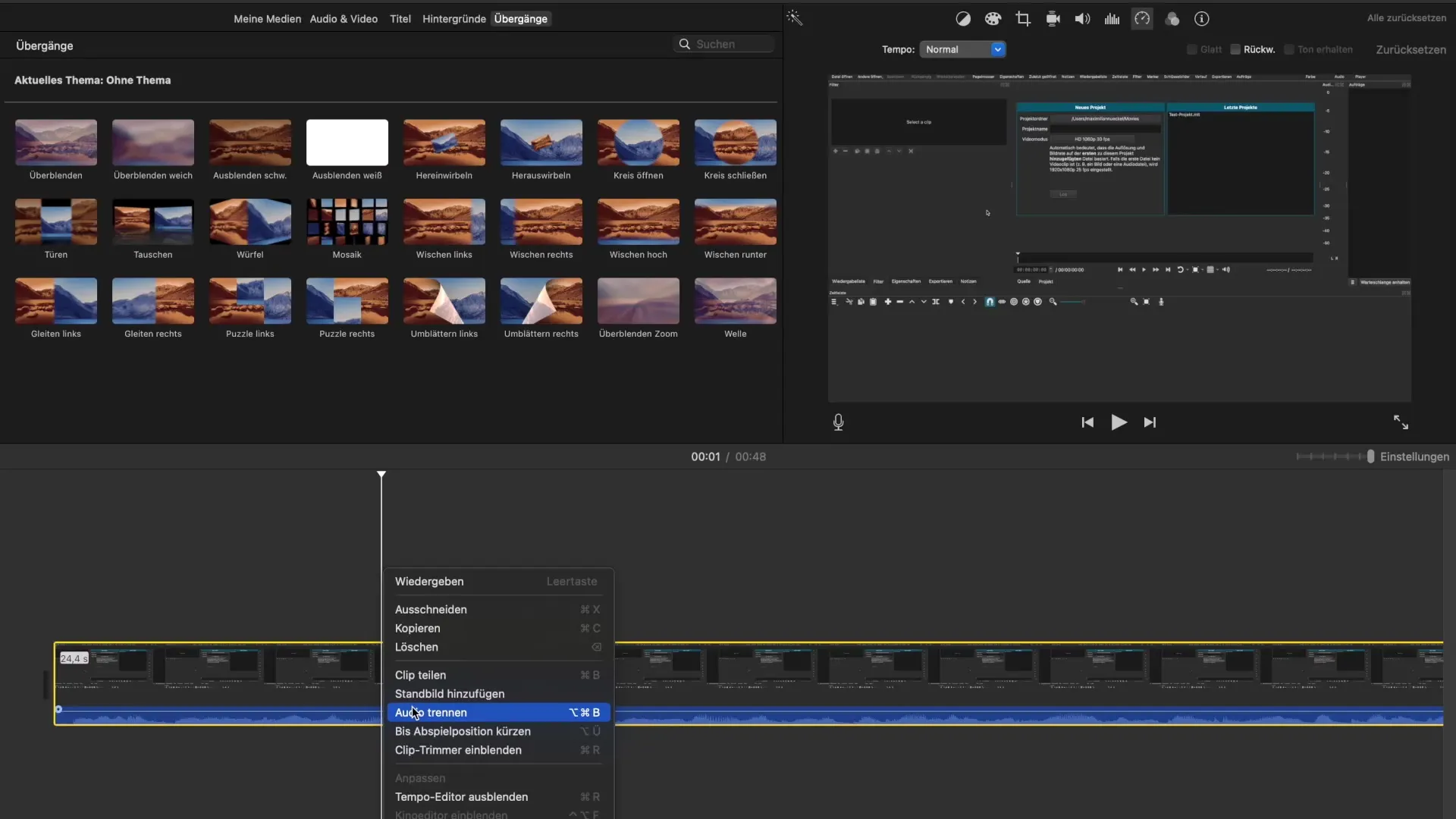The height and width of the screenshot is (819, 1456).
Task: Select the Überblenden weich transition
Action: pyautogui.click(x=153, y=142)
